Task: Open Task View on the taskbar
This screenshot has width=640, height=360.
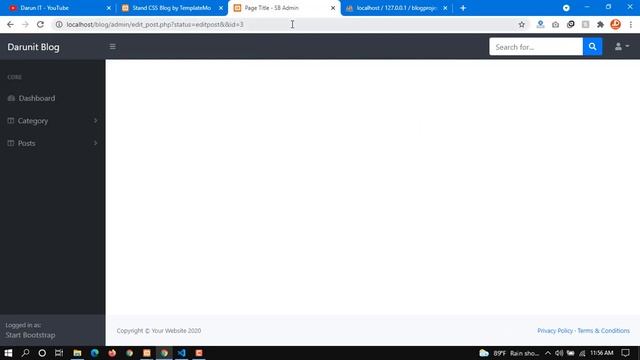Action: pos(59,353)
